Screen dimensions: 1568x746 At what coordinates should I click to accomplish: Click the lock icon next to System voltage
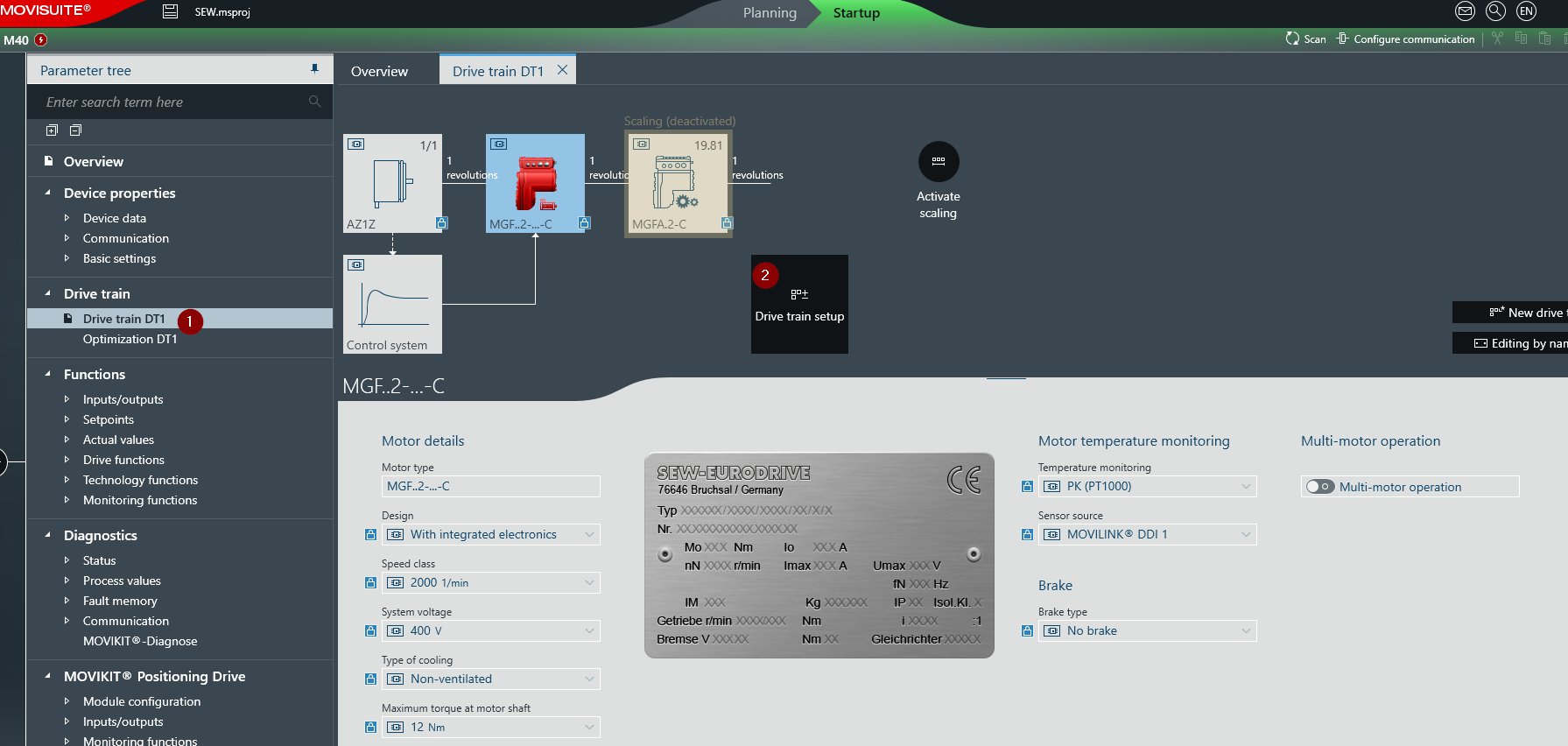pos(370,630)
